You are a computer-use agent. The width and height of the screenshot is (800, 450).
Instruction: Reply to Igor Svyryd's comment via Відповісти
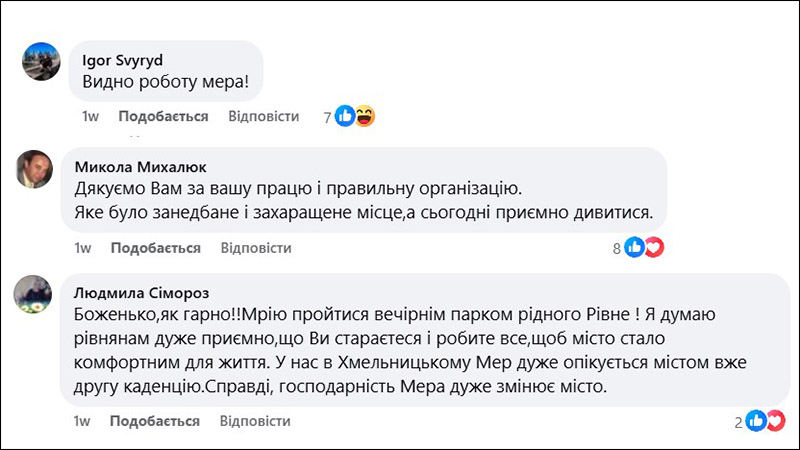[263, 116]
